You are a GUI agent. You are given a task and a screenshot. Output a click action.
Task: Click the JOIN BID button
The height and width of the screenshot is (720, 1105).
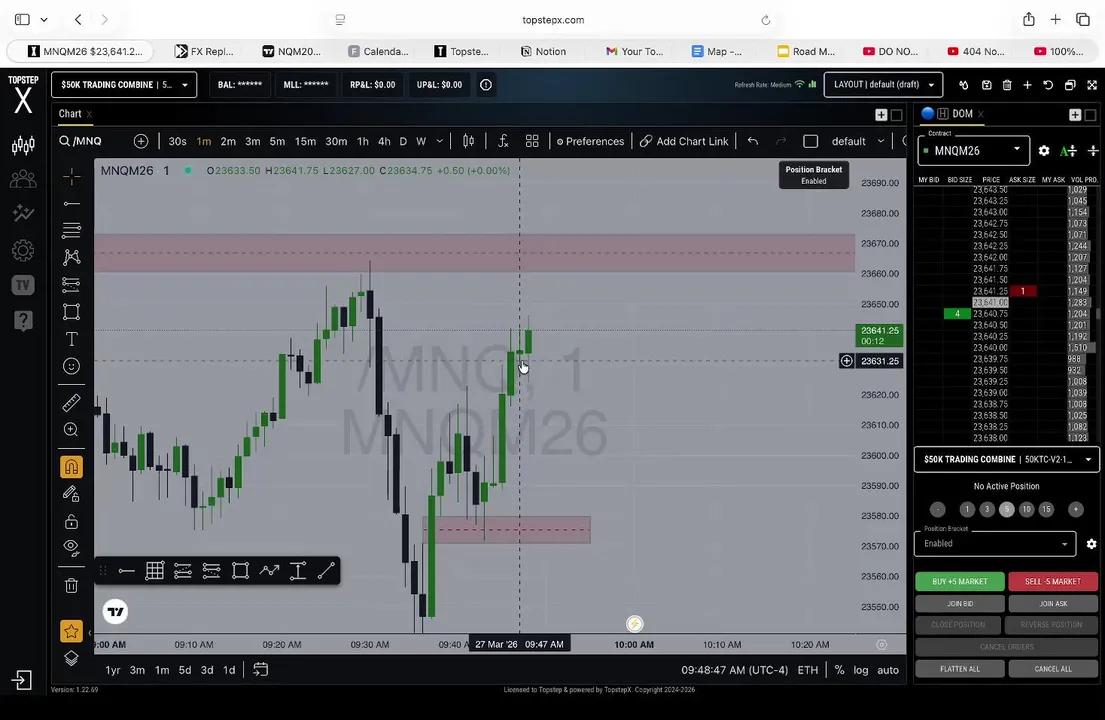(x=959, y=604)
